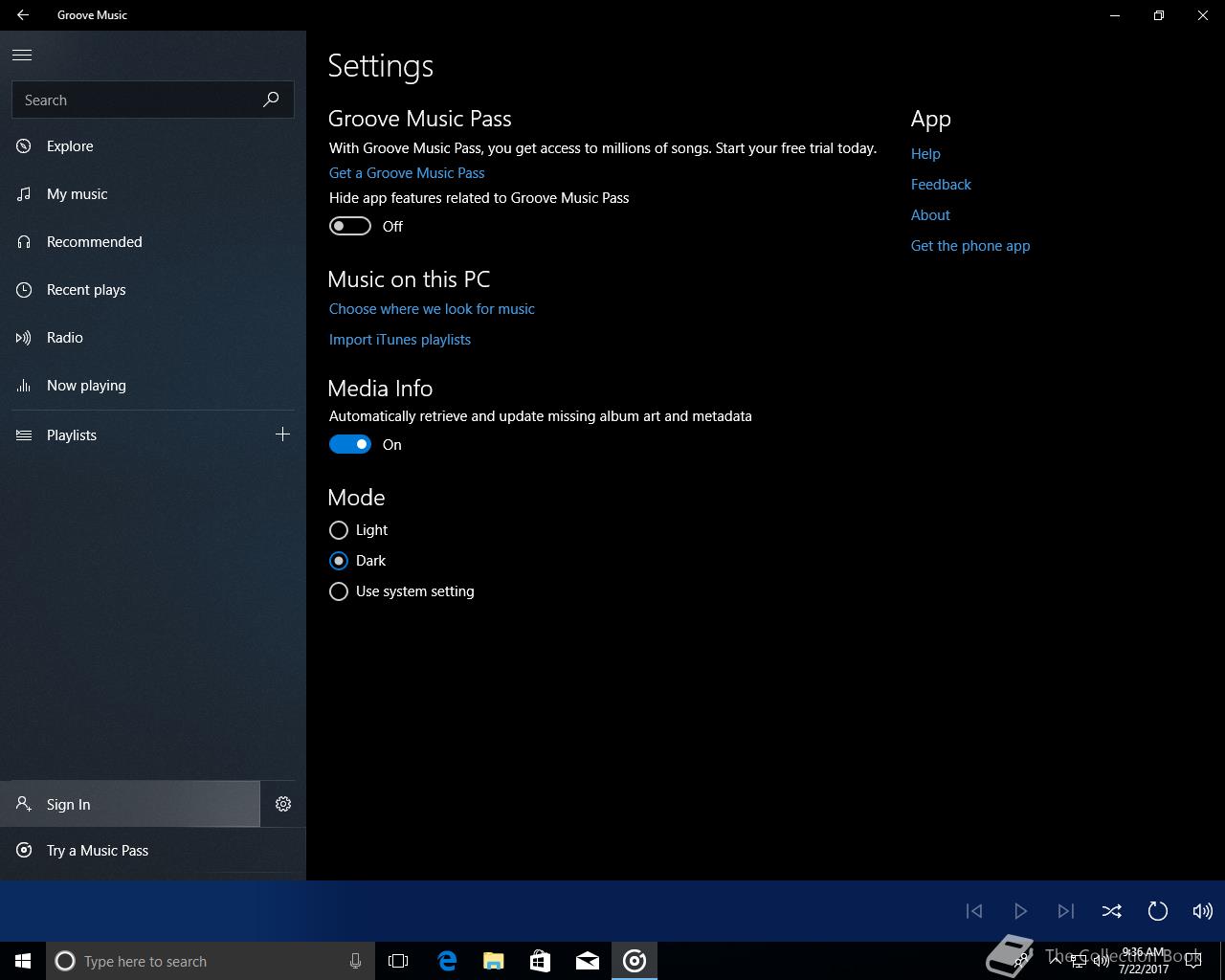1225x980 pixels.
Task: Click the Play button
Action: pos(1020,911)
